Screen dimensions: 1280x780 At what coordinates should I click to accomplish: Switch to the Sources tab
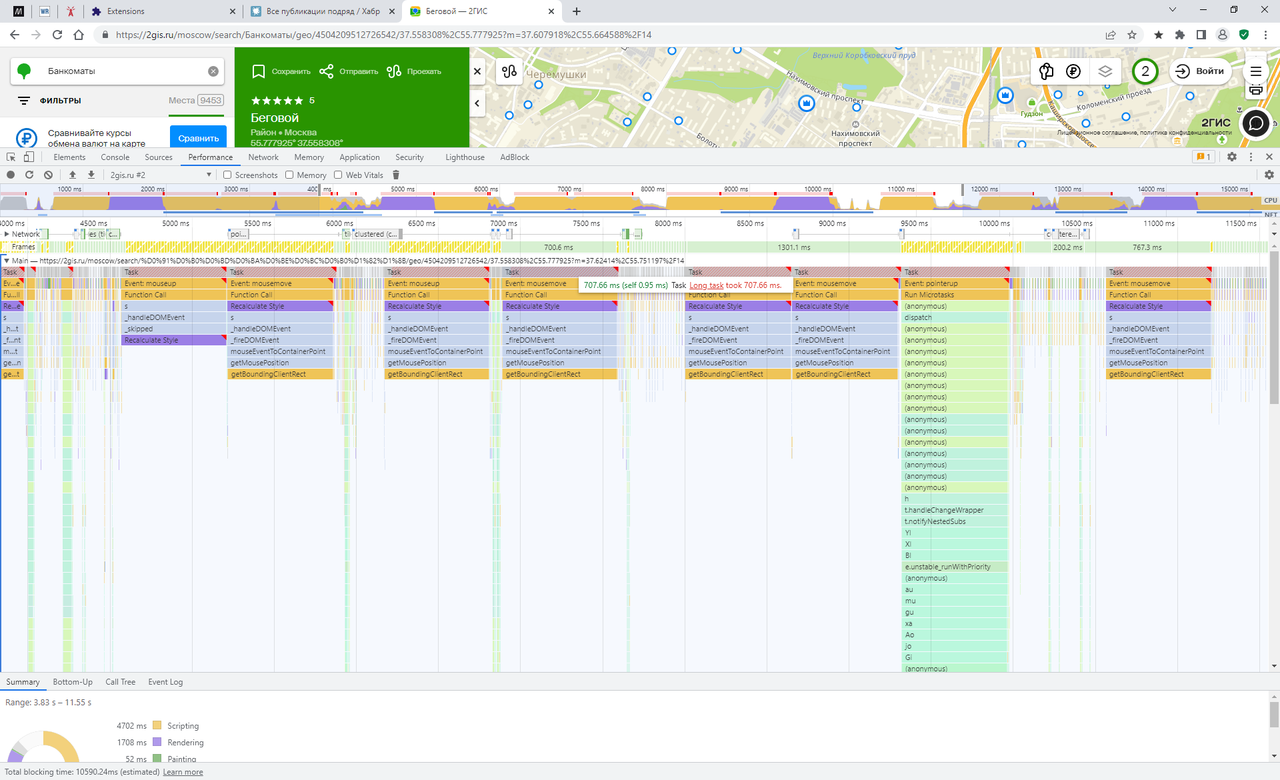coord(159,157)
